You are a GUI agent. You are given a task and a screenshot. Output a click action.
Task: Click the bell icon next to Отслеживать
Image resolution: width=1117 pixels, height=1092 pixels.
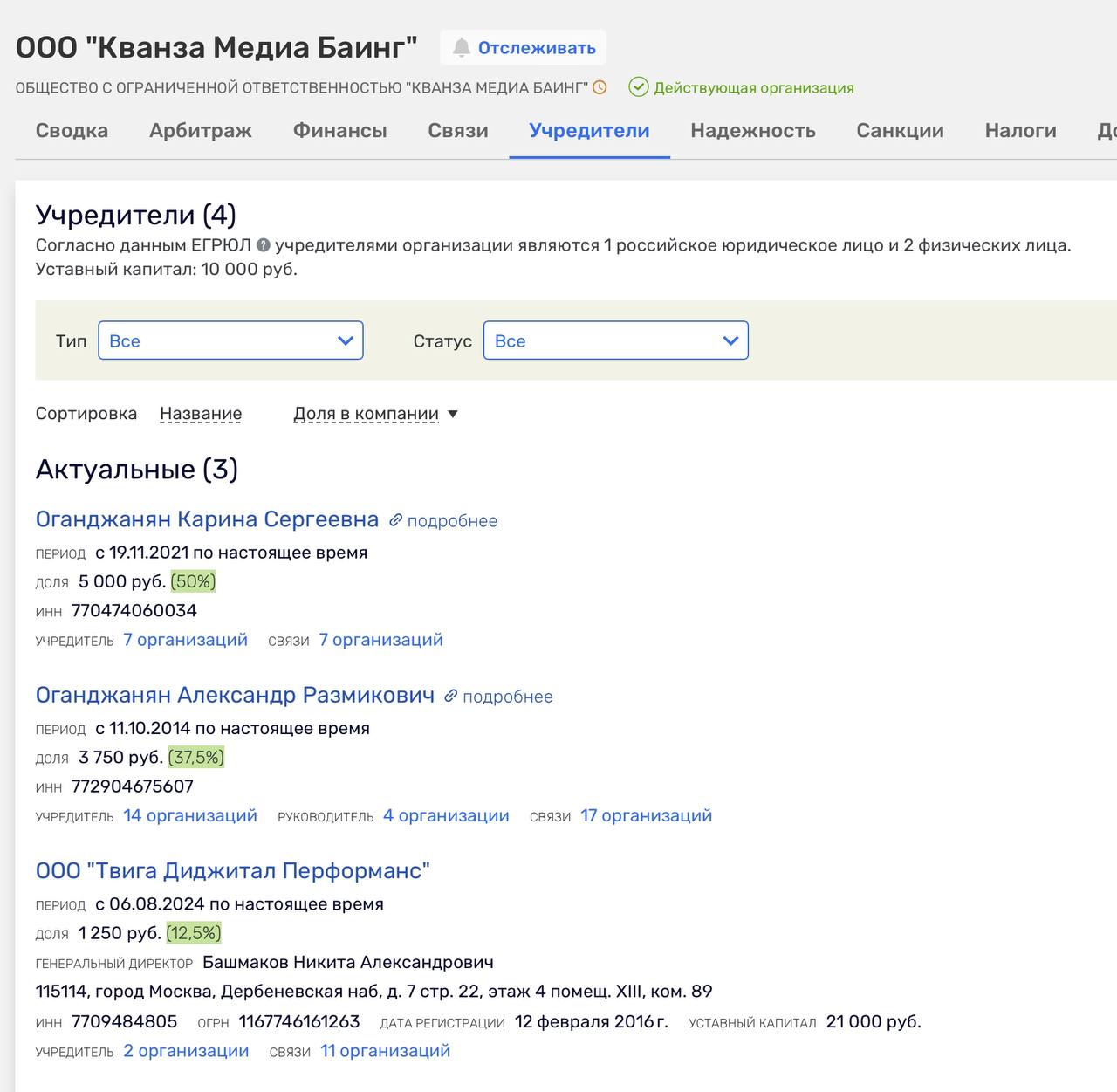pos(462,48)
